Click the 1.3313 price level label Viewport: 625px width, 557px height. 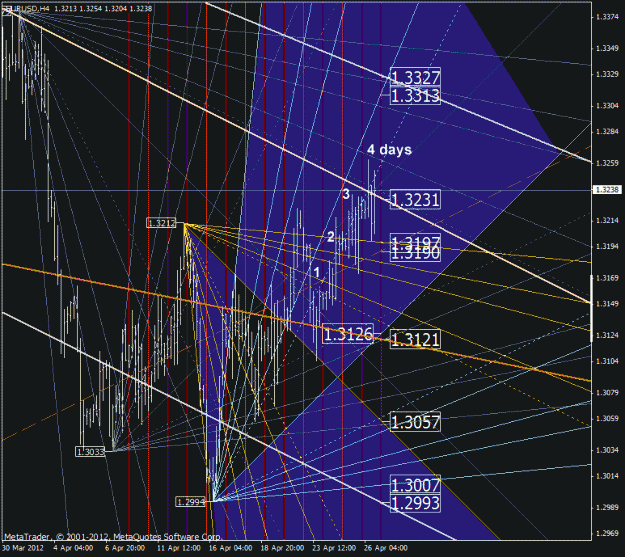click(415, 96)
